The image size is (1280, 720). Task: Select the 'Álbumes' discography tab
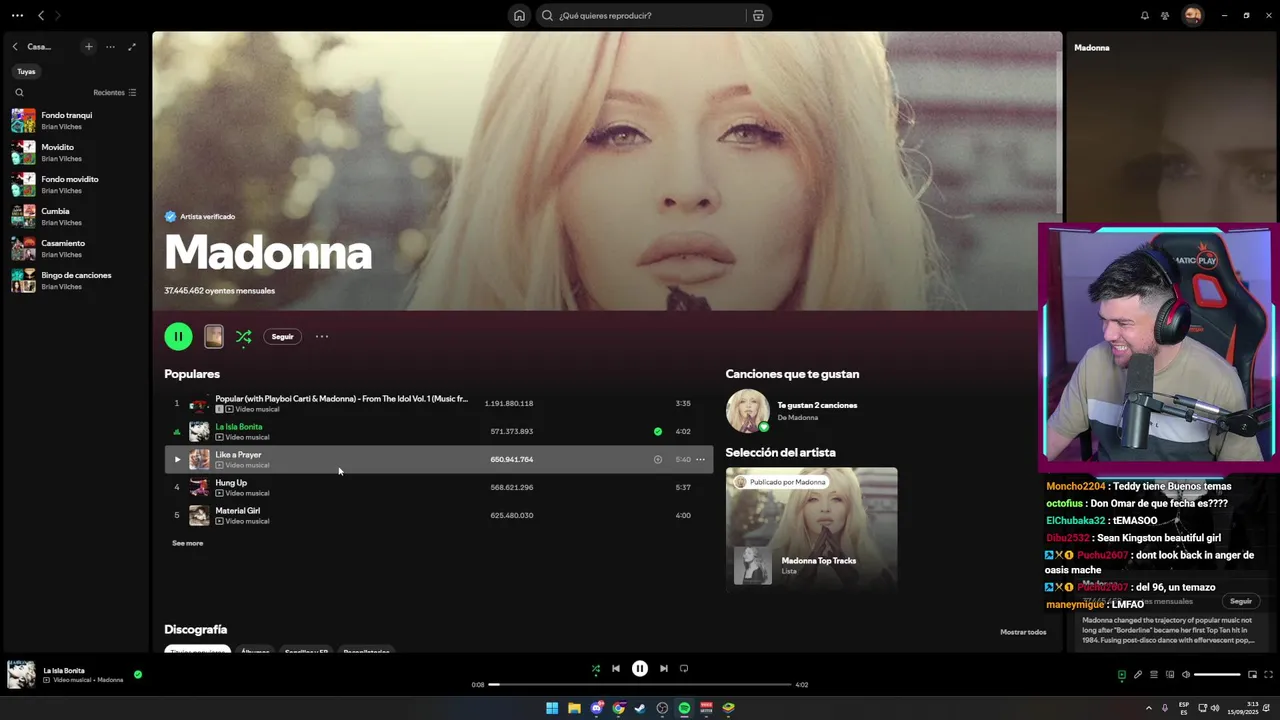click(x=255, y=651)
